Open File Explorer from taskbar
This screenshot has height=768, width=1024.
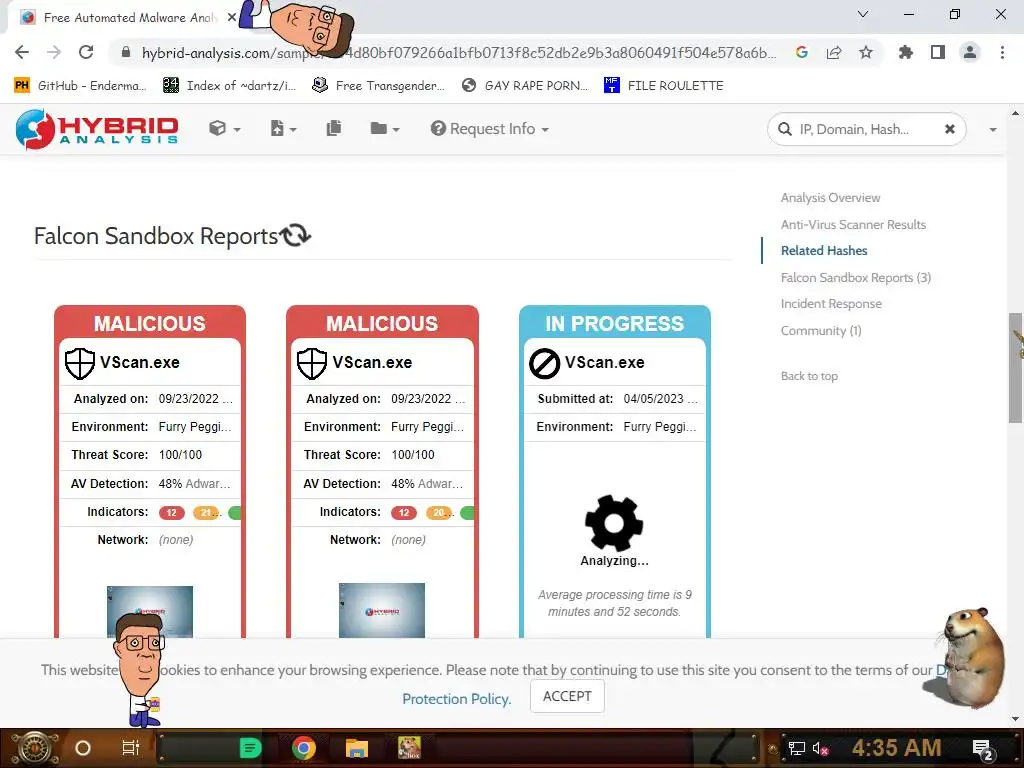(357, 748)
